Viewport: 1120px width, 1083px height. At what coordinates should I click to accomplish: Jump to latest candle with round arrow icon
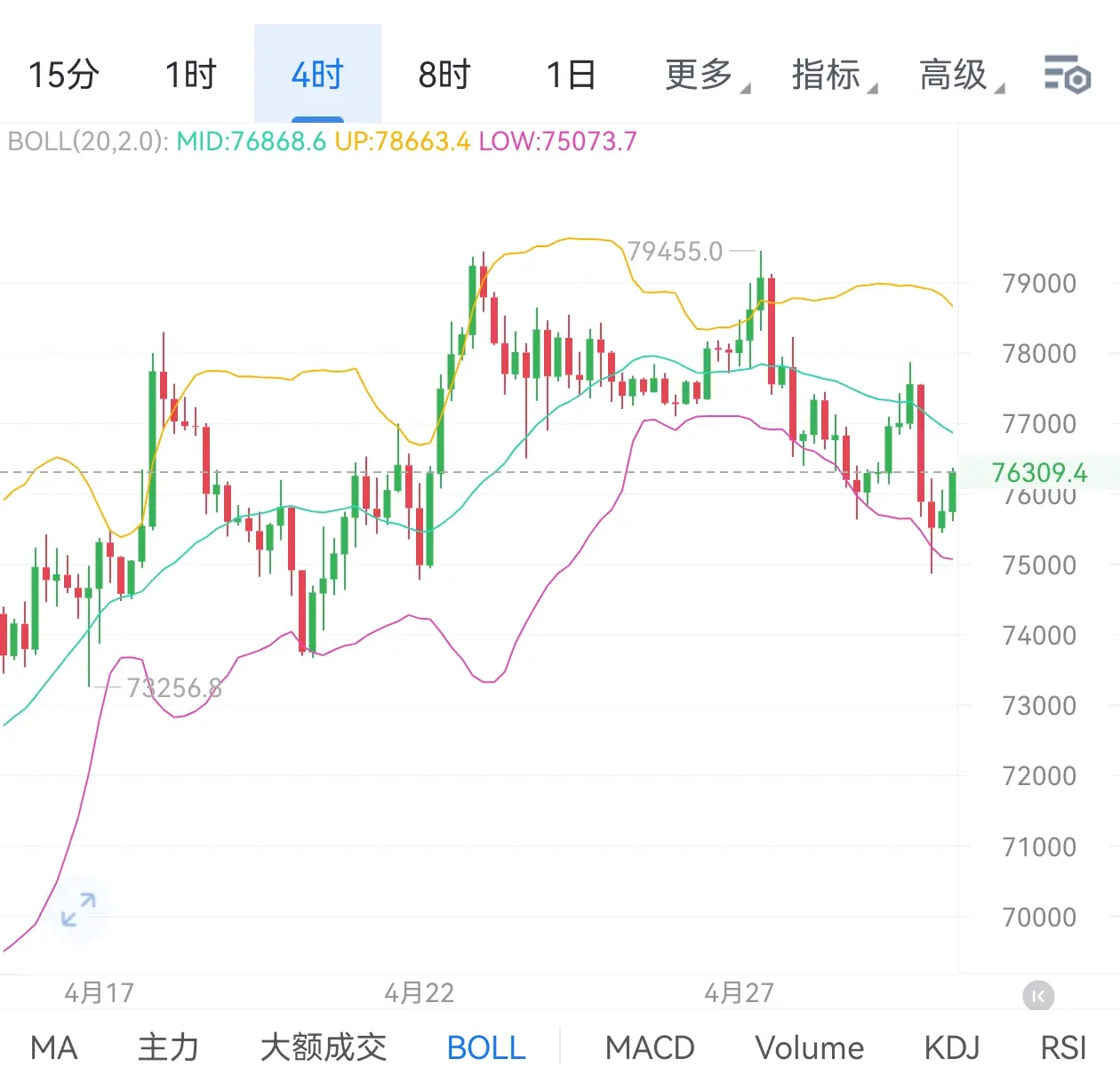(1038, 996)
